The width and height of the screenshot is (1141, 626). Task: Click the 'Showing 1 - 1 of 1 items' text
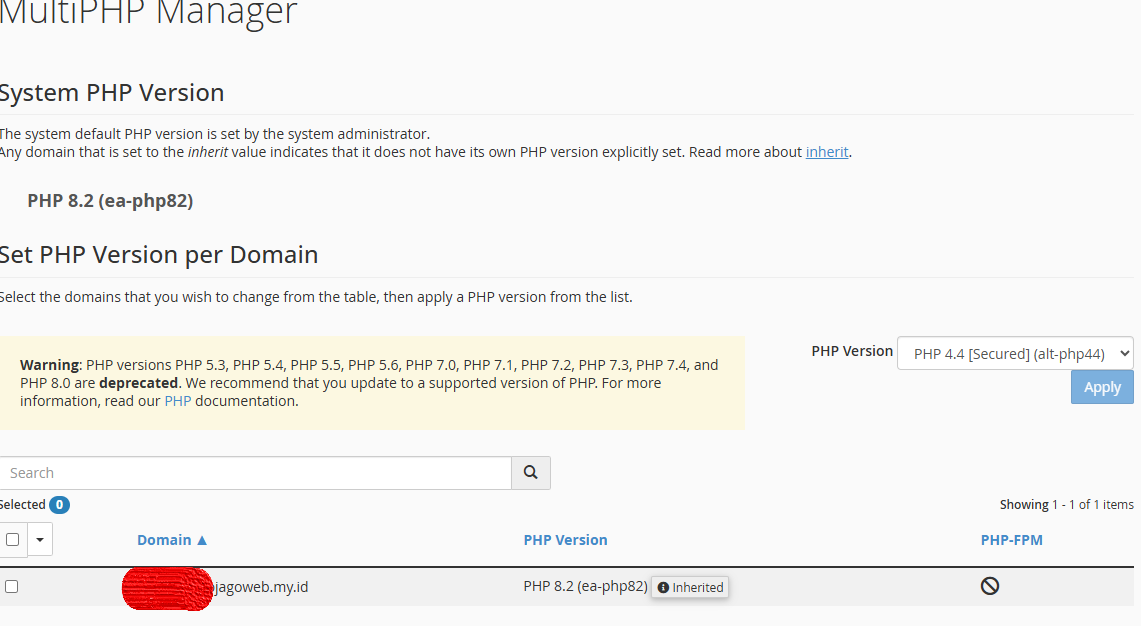(1066, 505)
